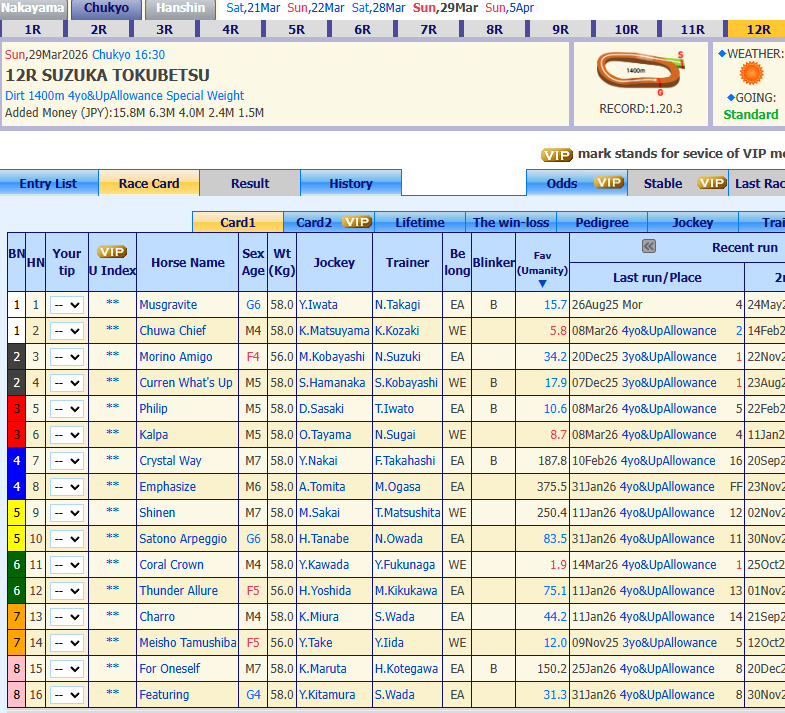Open the Your tip dropdown for Morino Amigo

(67, 356)
